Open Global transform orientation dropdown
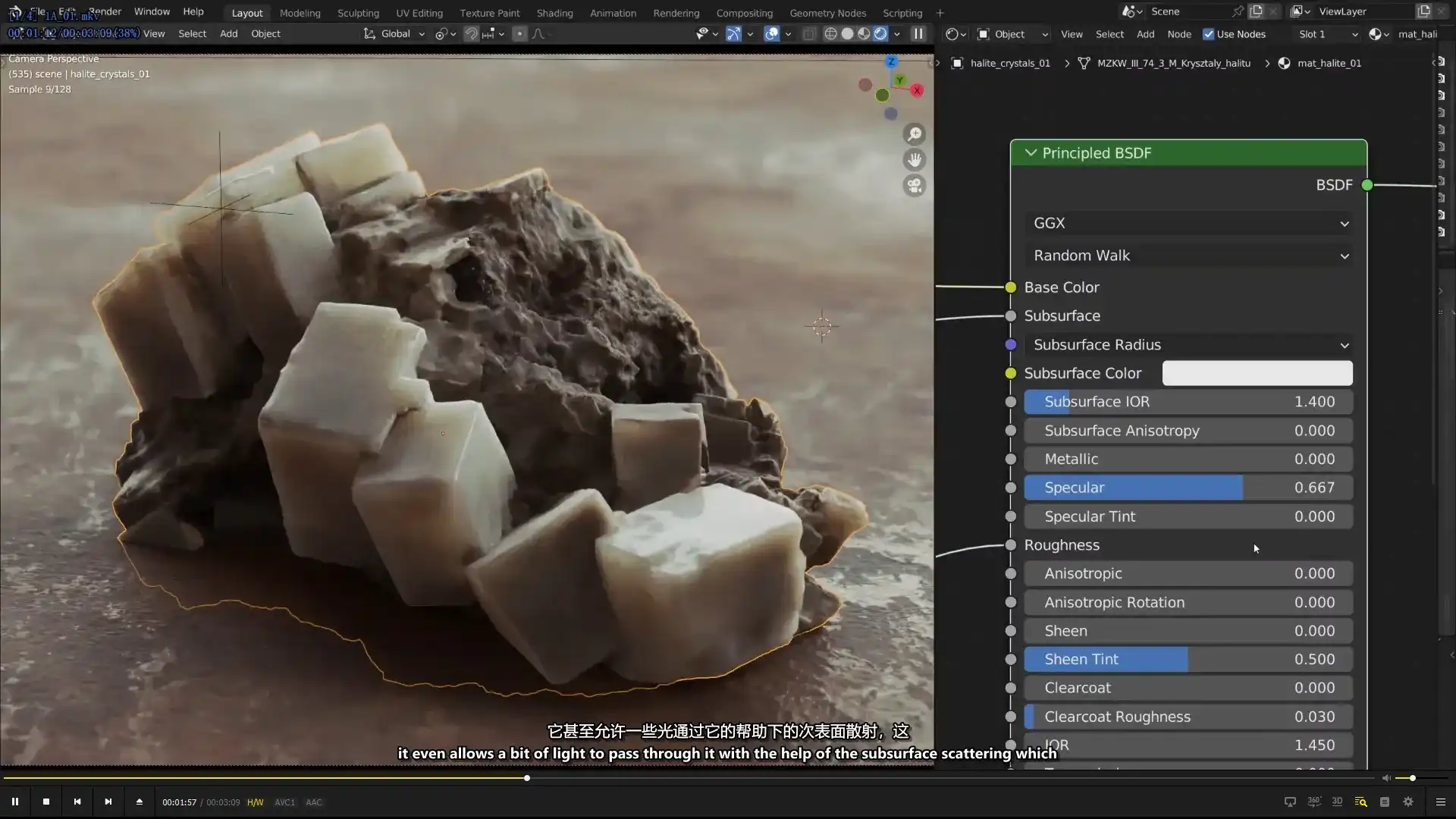Image resolution: width=1456 pixels, height=819 pixels. (x=394, y=33)
